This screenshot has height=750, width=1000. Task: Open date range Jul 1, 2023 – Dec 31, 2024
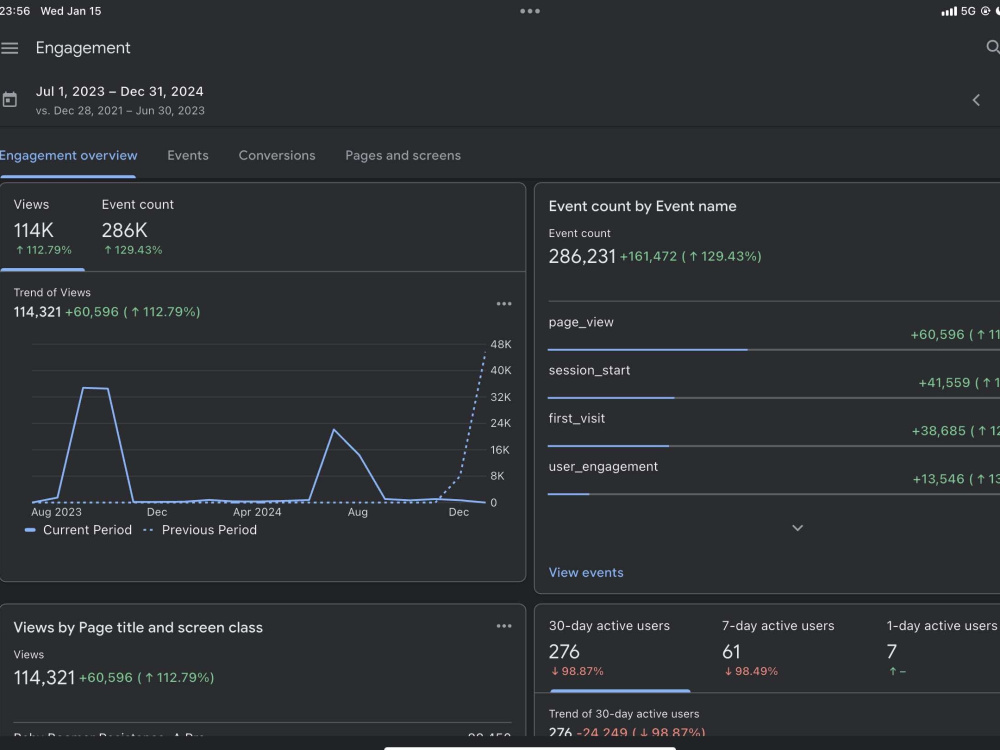pyautogui.click(x=119, y=91)
